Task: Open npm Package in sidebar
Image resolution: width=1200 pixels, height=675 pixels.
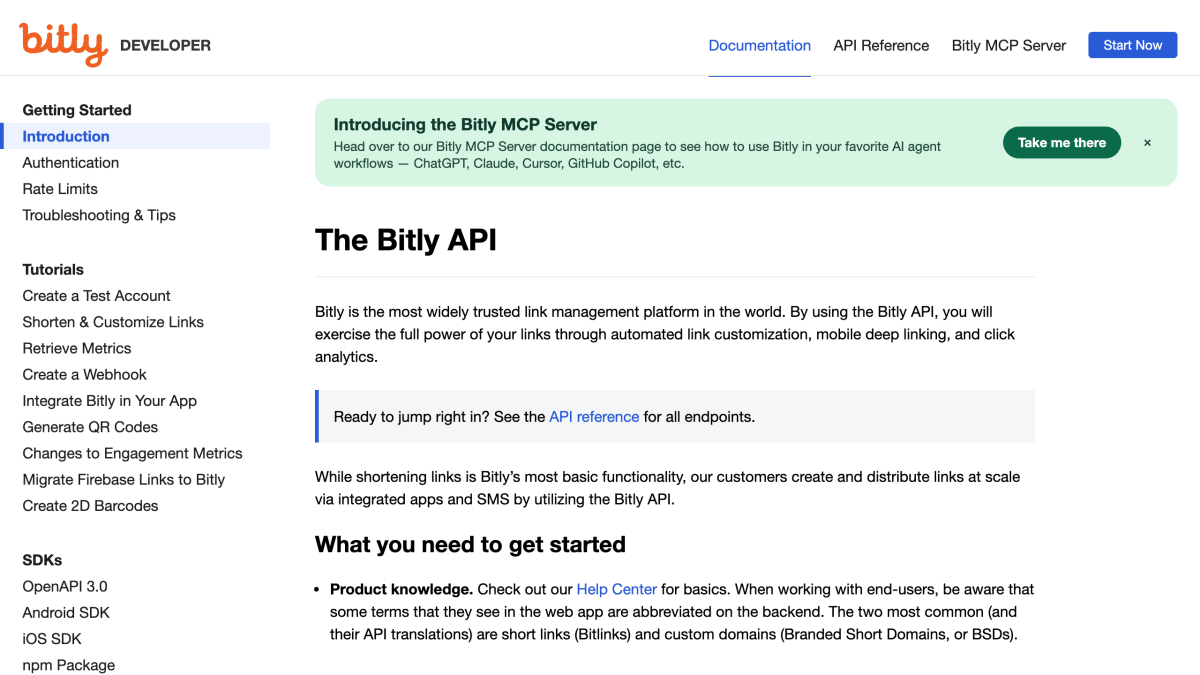Action: 68,665
